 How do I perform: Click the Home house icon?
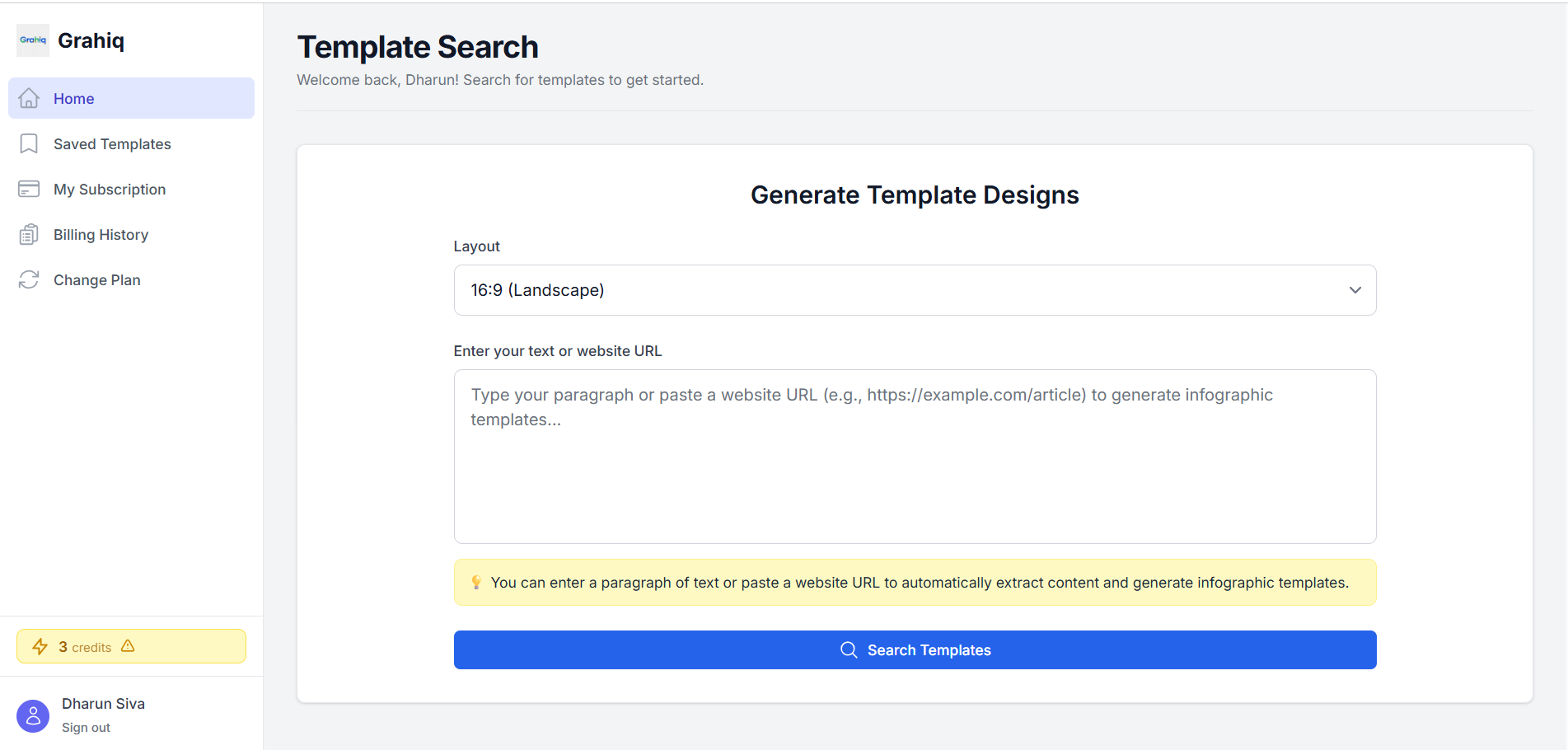click(x=29, y=98)
